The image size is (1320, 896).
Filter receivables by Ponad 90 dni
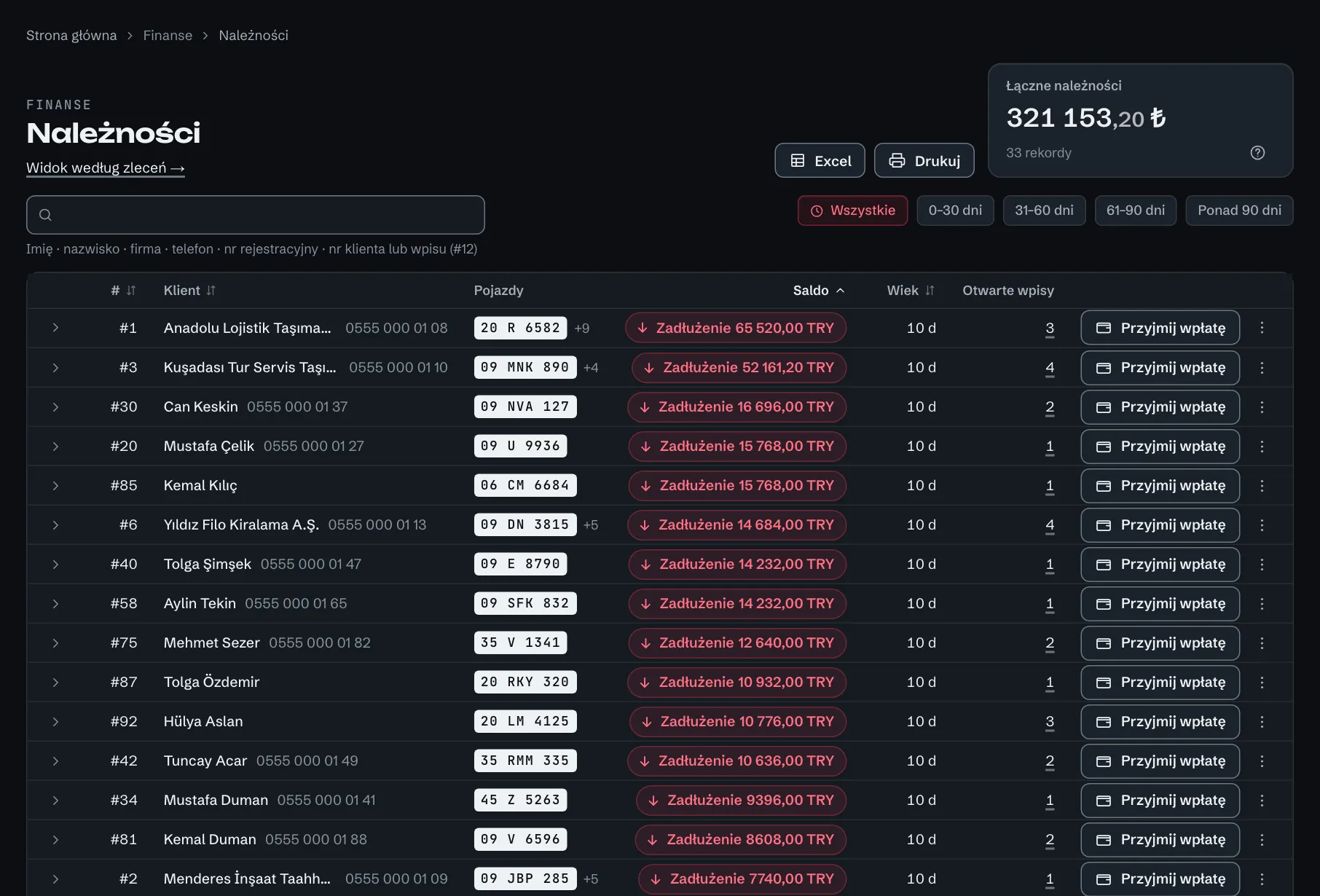[1239, 211]
